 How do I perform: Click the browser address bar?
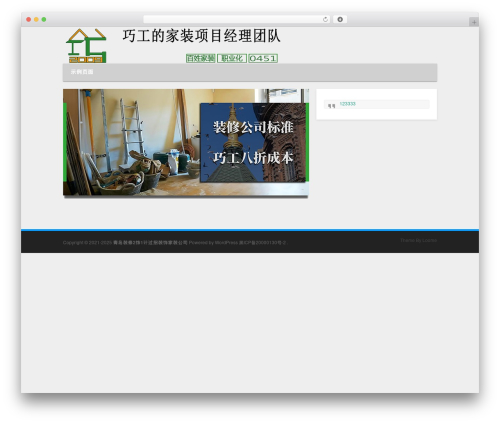(237, 19)
